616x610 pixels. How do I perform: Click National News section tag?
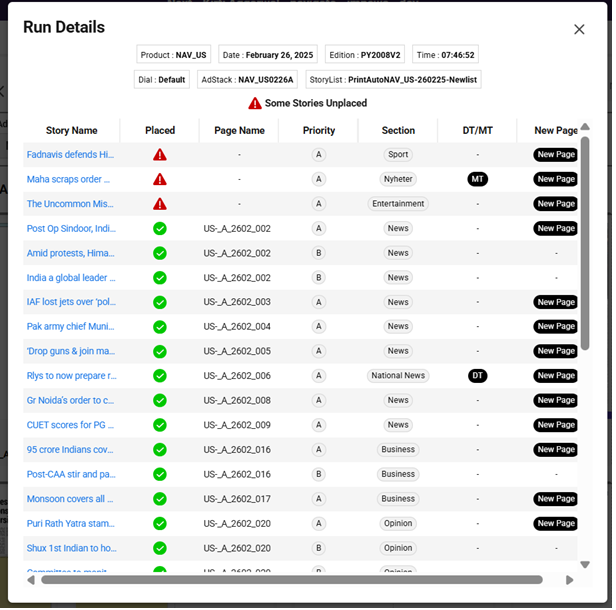pos(398,376)
